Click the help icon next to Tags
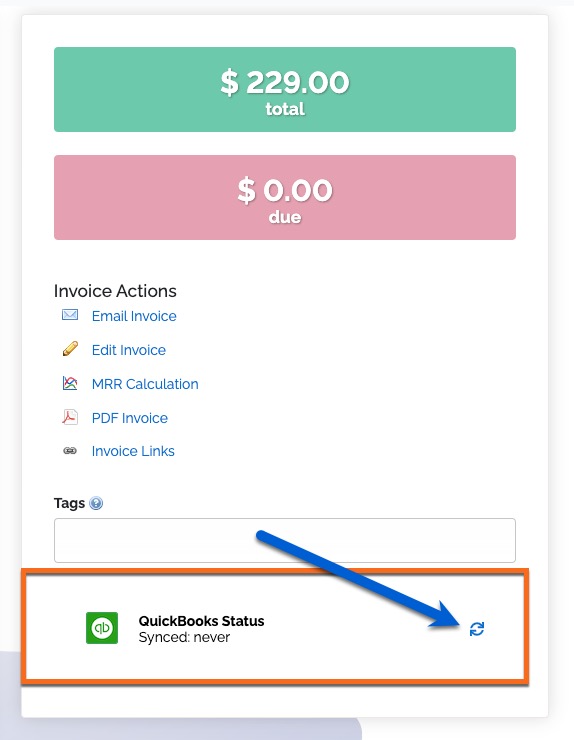This screenshot has height=740, width=574. [x=96, y=504]
